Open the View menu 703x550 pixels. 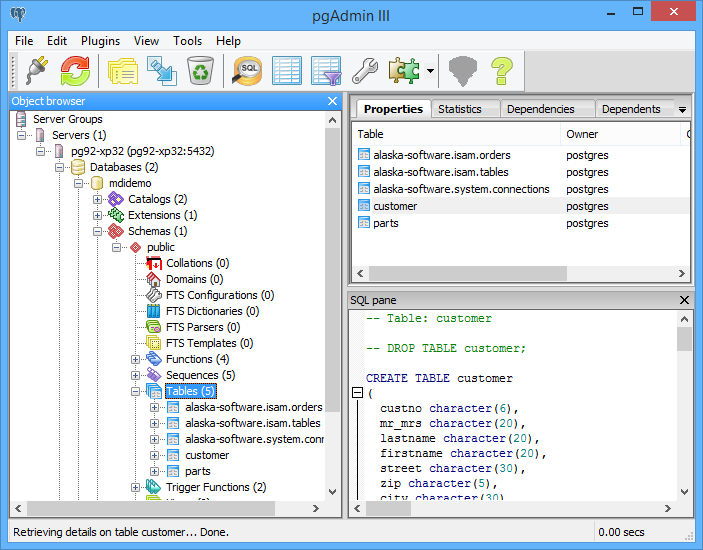146,41
